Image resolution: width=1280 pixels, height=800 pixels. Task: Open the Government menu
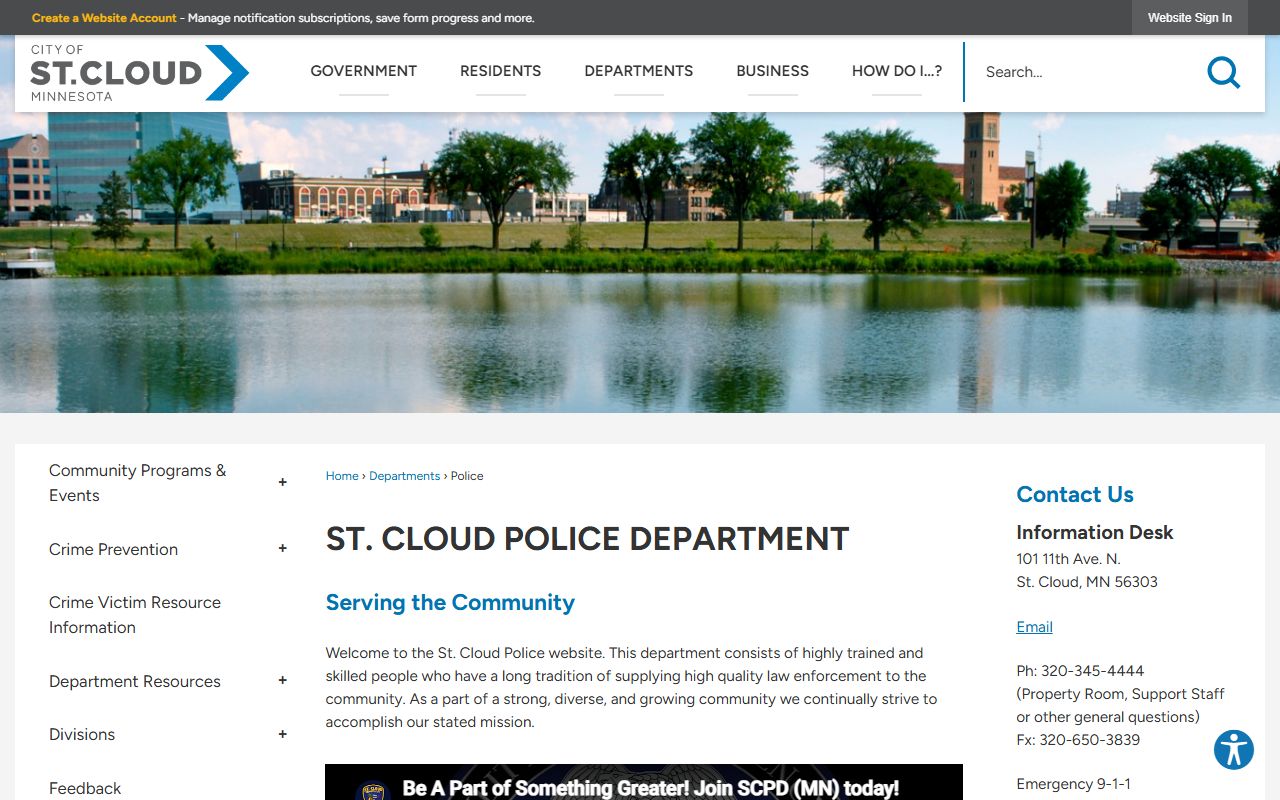point(363,71)
